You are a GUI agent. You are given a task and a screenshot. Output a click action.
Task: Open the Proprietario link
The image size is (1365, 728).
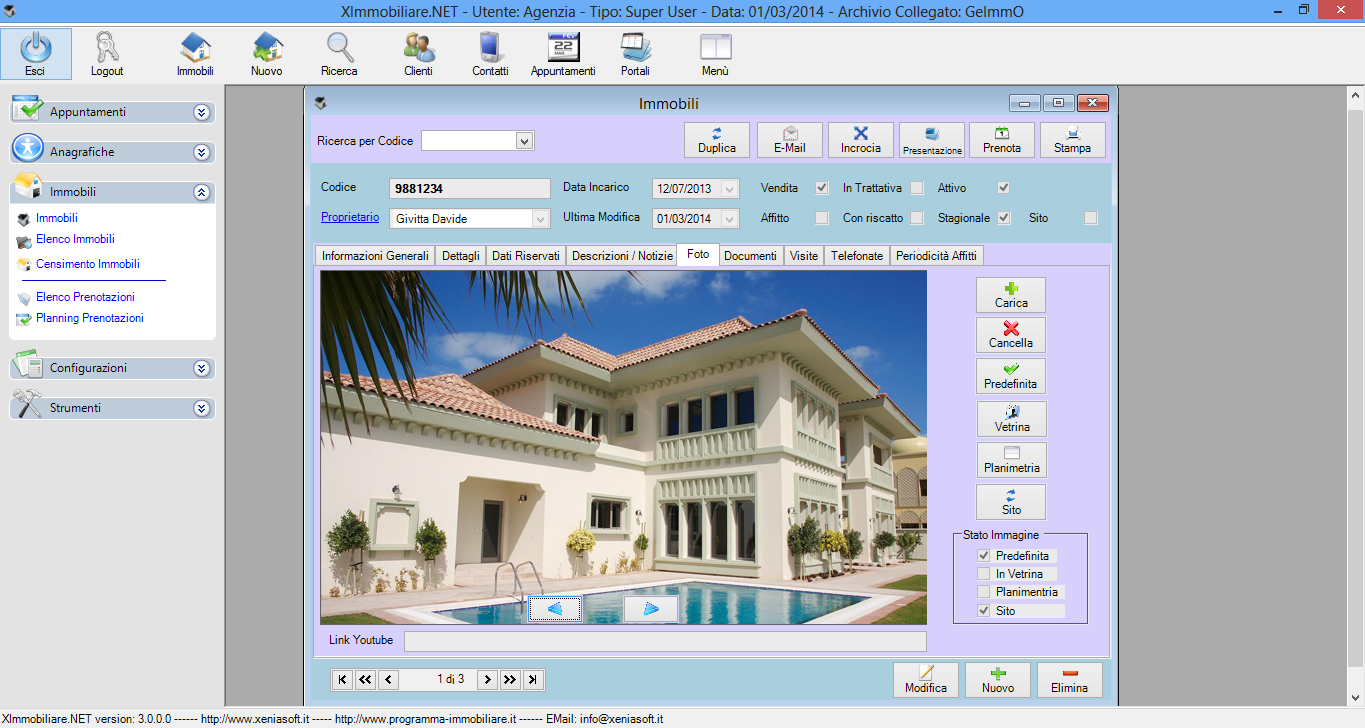coord(350,217)
